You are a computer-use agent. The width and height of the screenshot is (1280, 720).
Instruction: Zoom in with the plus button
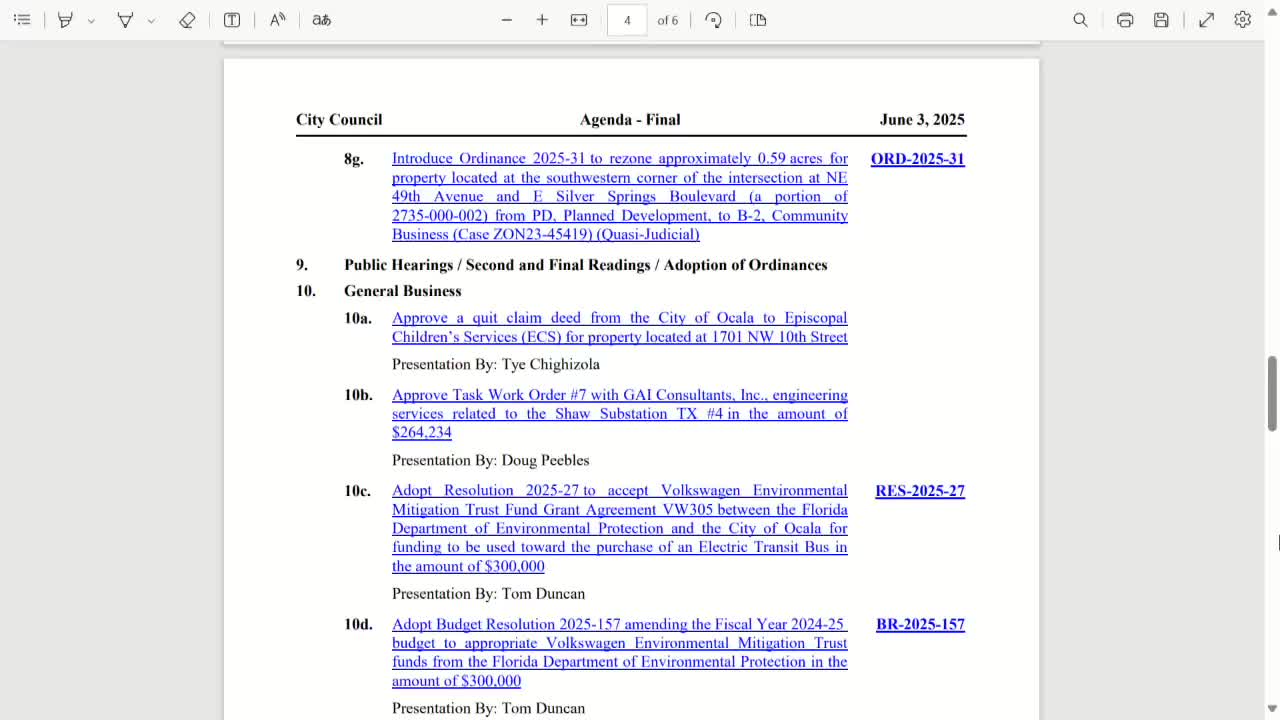[542, 20]
